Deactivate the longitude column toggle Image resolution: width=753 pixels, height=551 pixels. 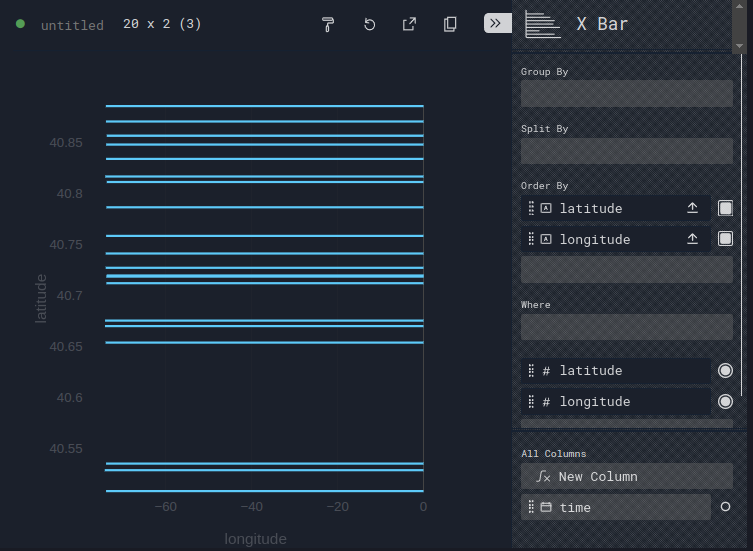(x=725, y=401)
